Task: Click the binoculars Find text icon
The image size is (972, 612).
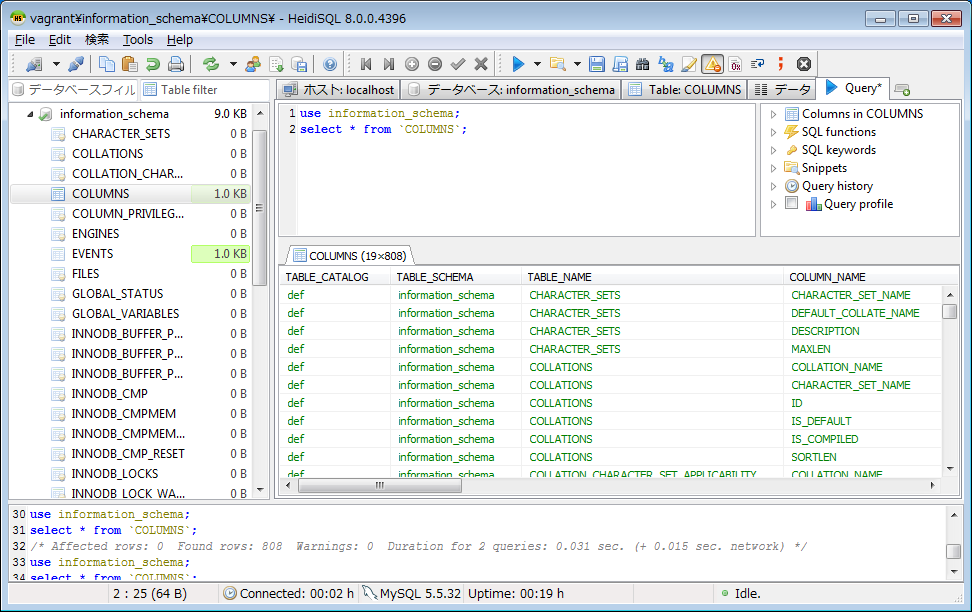Action: coord(643,64)
